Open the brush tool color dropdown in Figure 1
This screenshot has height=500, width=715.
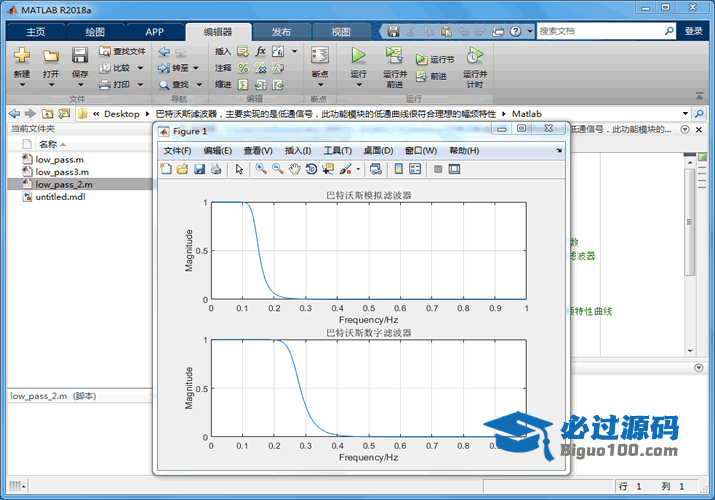[x=358, y=169]
